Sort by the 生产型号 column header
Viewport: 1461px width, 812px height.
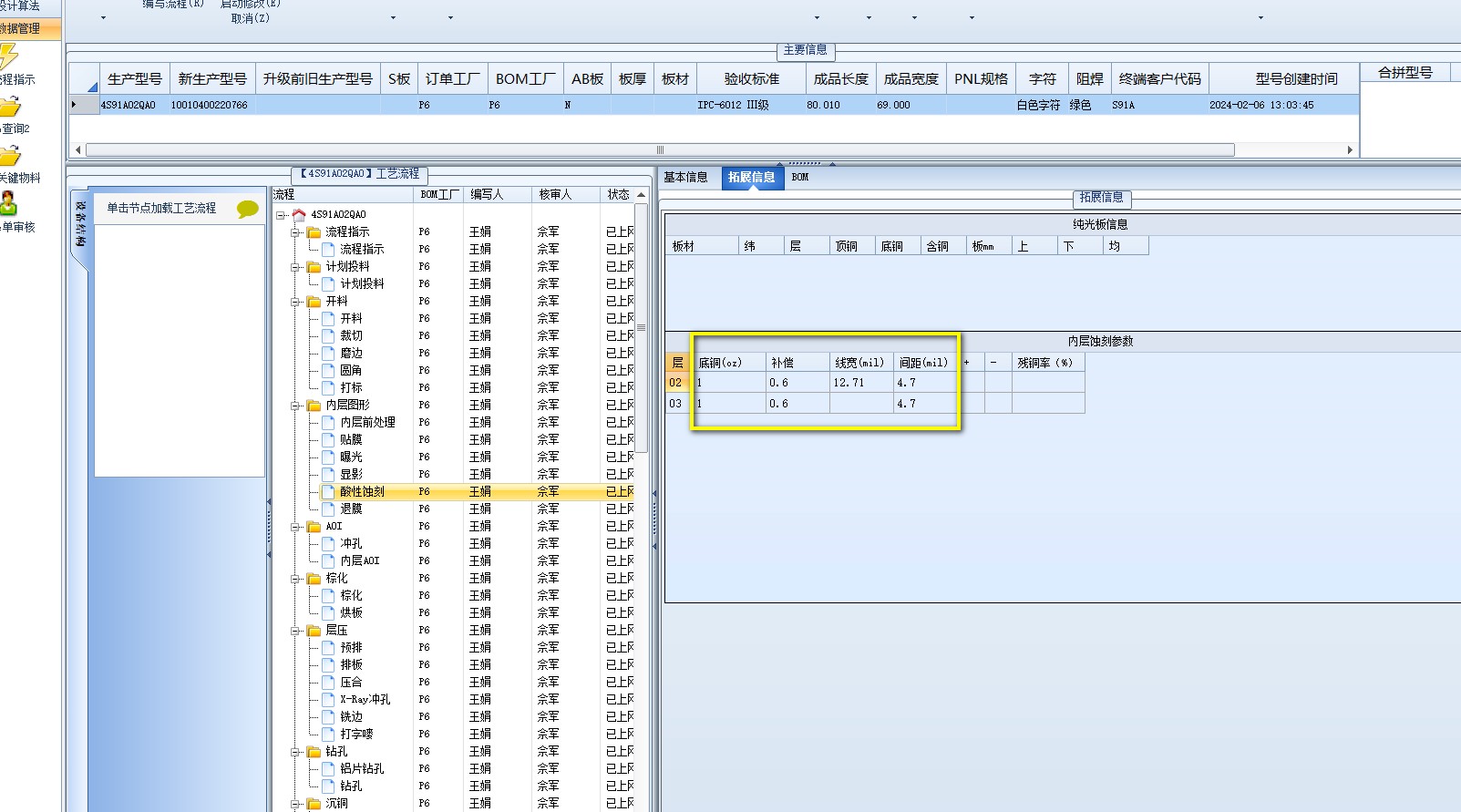(x=135, y=79)
